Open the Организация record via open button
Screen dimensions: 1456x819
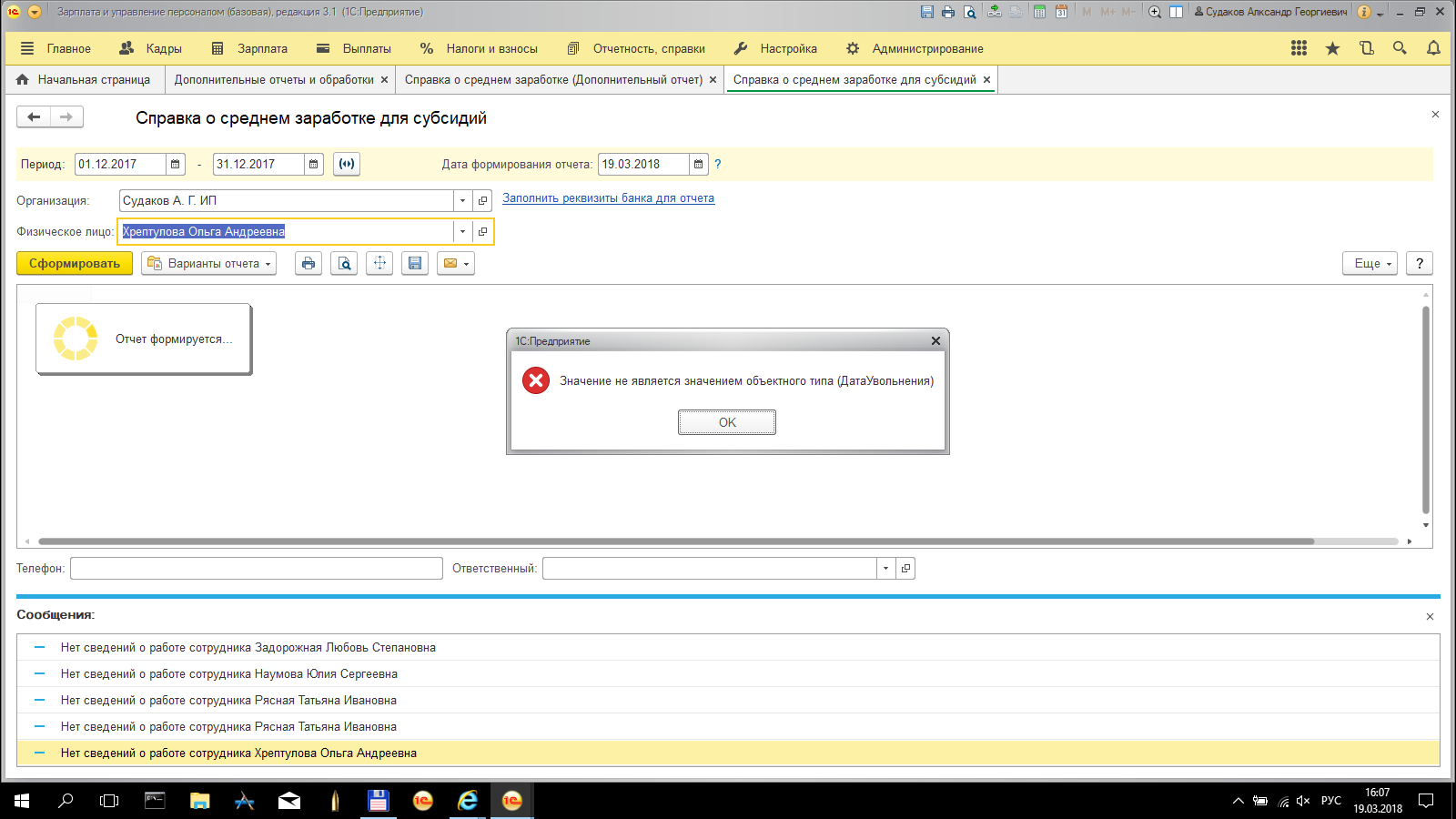(482, 200)
